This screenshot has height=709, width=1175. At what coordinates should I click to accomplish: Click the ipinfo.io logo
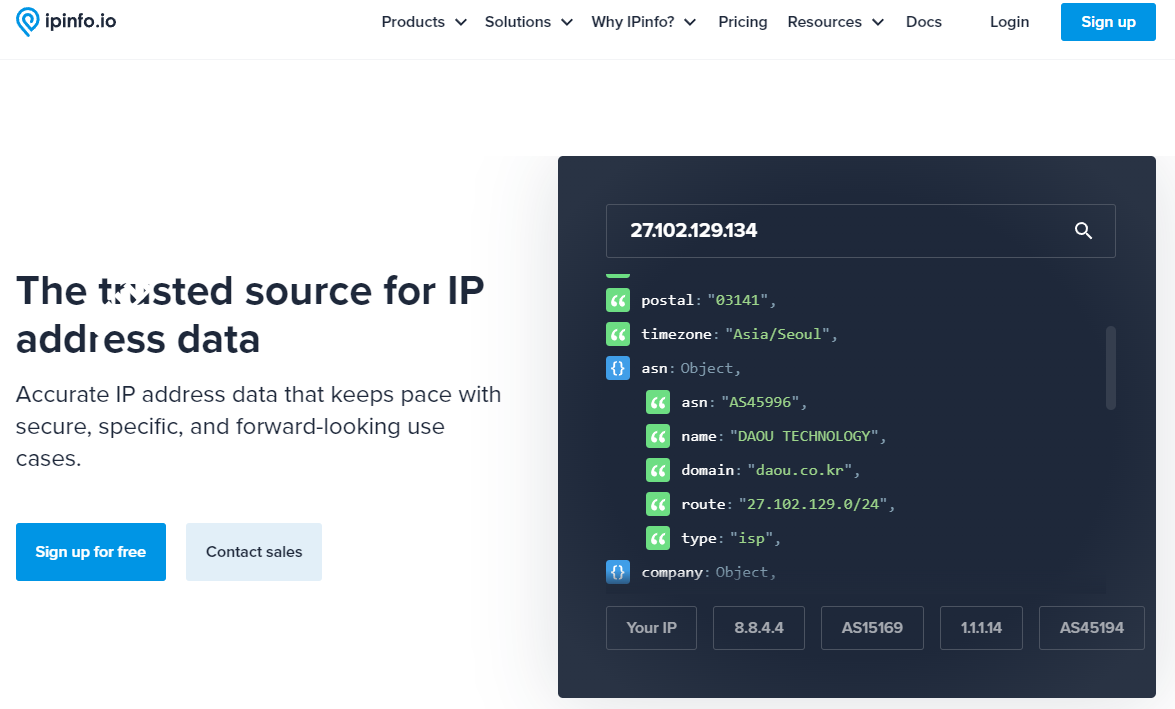pos(66,21)
